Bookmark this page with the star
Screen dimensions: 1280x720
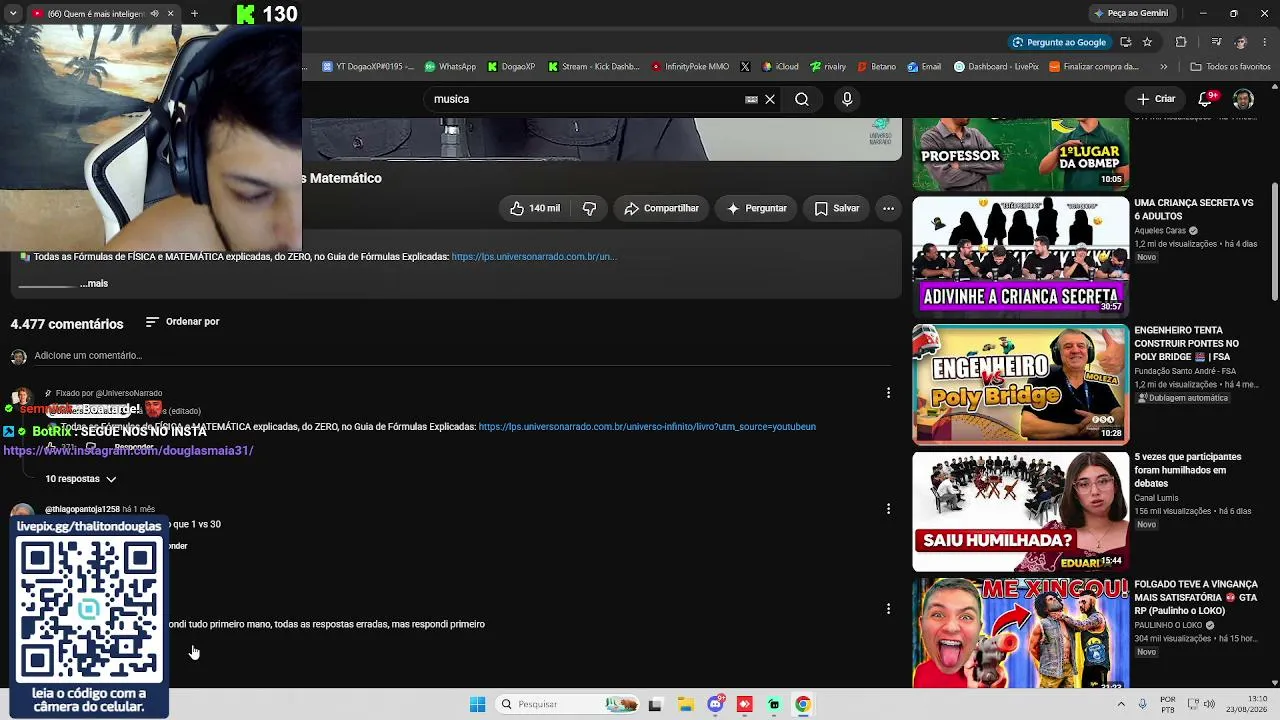(x=1147, y=42)
